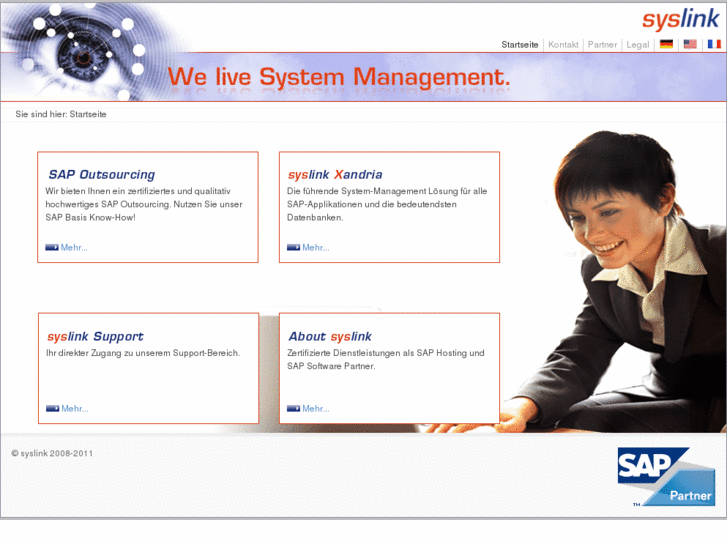Click the 'Wir bieten Ihnen ein zertifiziertes' description

tap(144, 204)
